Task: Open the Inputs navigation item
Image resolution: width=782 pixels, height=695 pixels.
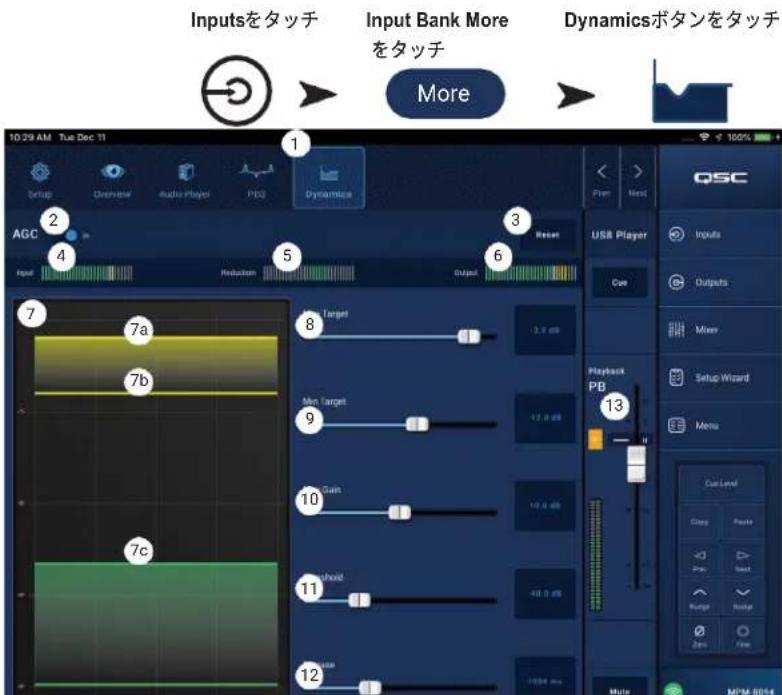Action: click(720, 234)
